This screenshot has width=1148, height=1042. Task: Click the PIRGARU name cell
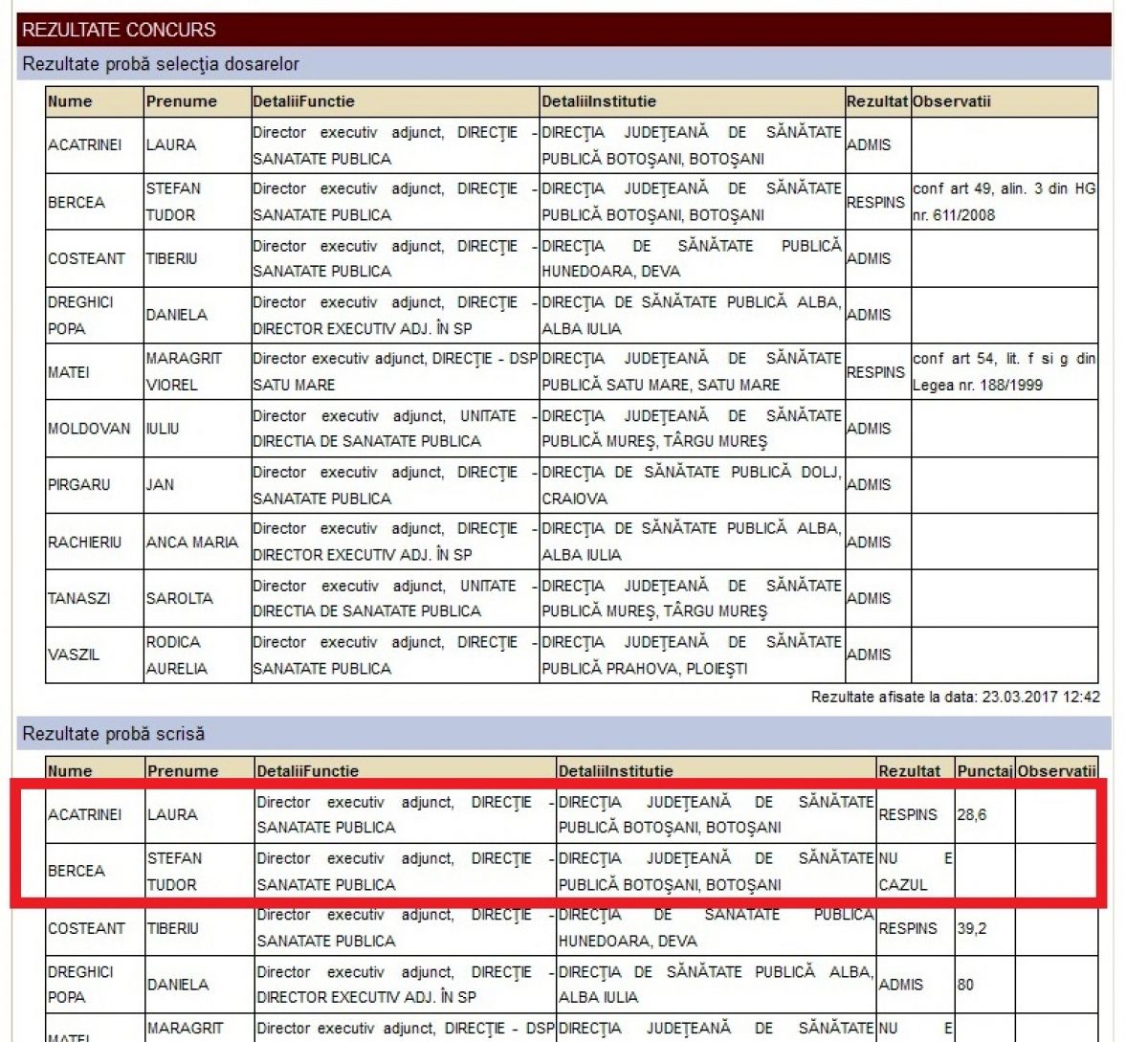78,484
